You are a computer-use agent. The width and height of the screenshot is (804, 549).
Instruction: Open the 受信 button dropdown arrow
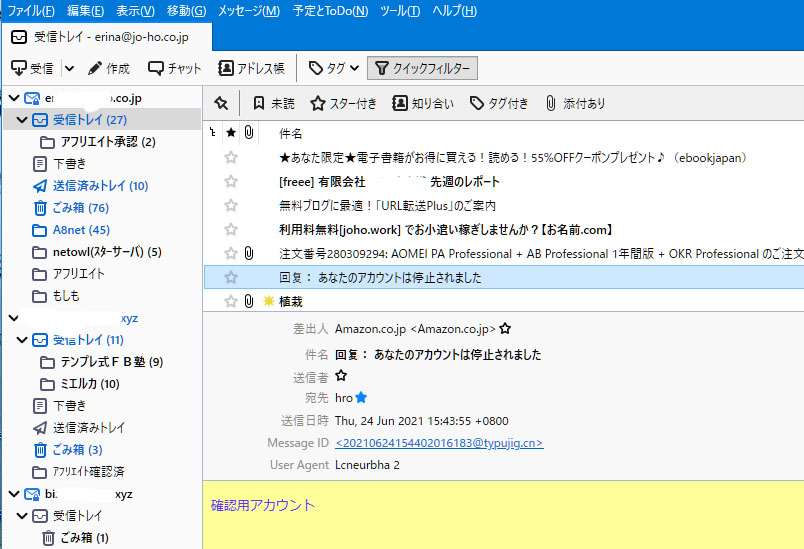tap(69, 68)
